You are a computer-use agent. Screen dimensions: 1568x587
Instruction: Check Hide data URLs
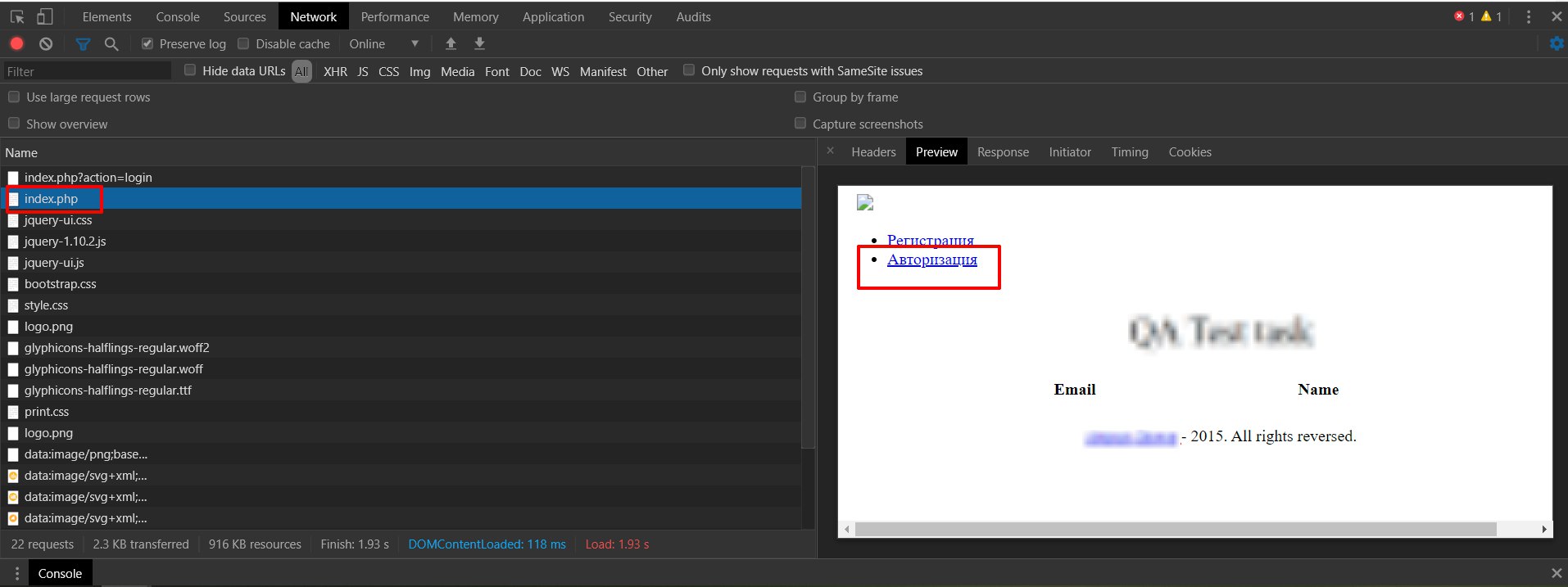coord(190,70)
